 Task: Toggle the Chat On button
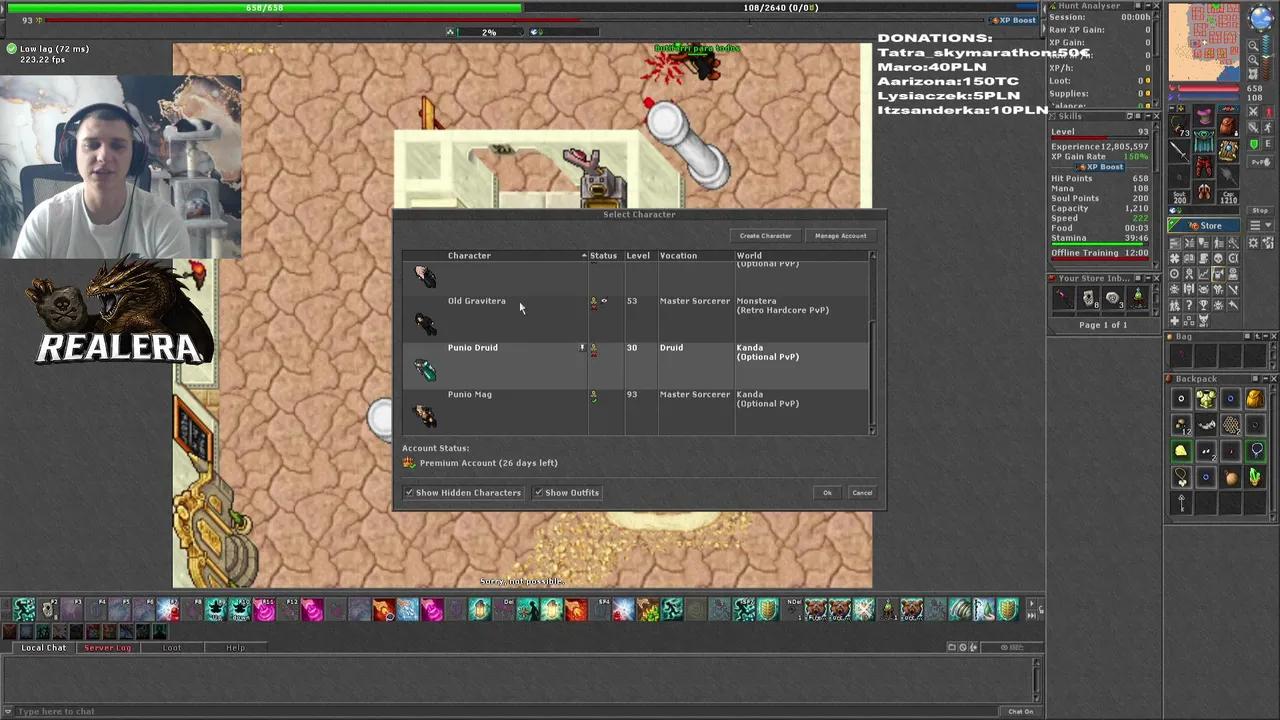[x=1020, y=711]
